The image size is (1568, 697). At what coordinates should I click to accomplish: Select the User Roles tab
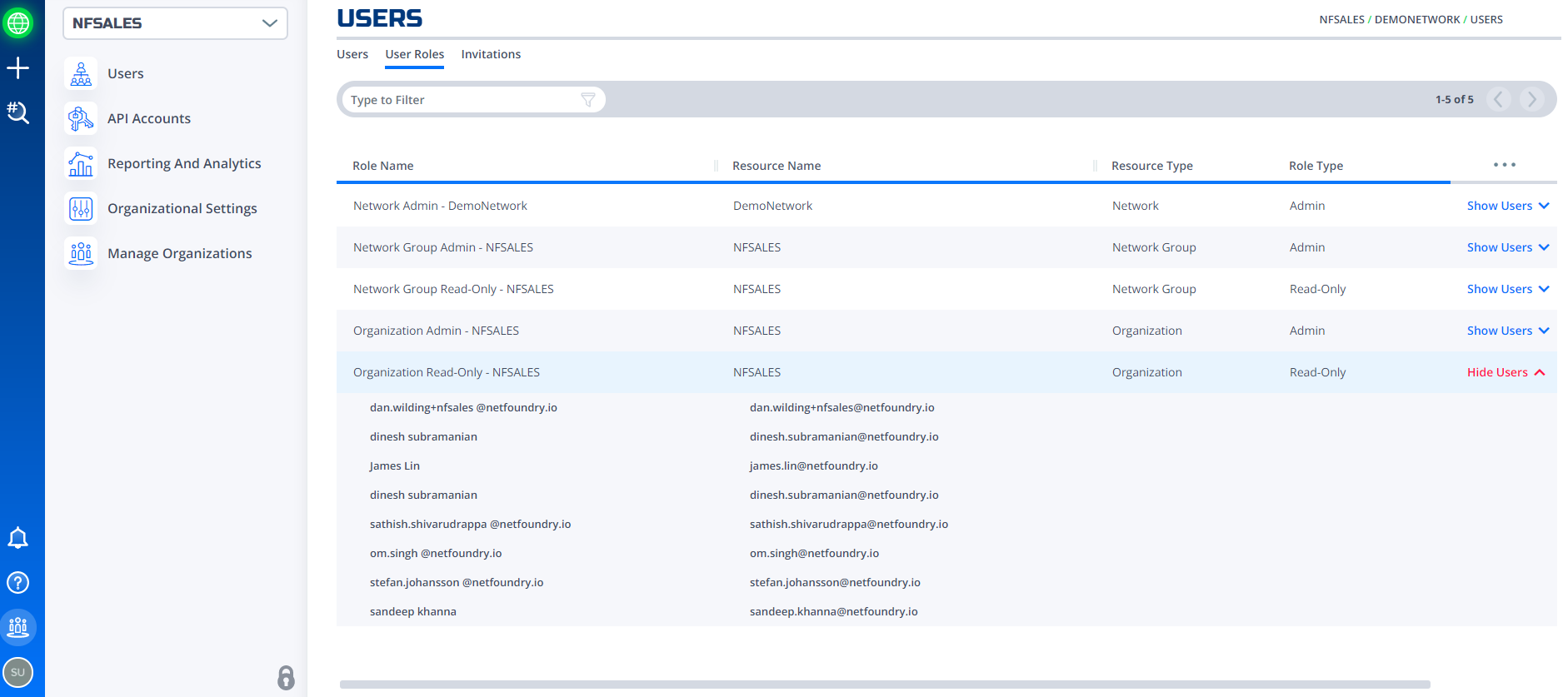click(x=415, y=54)
